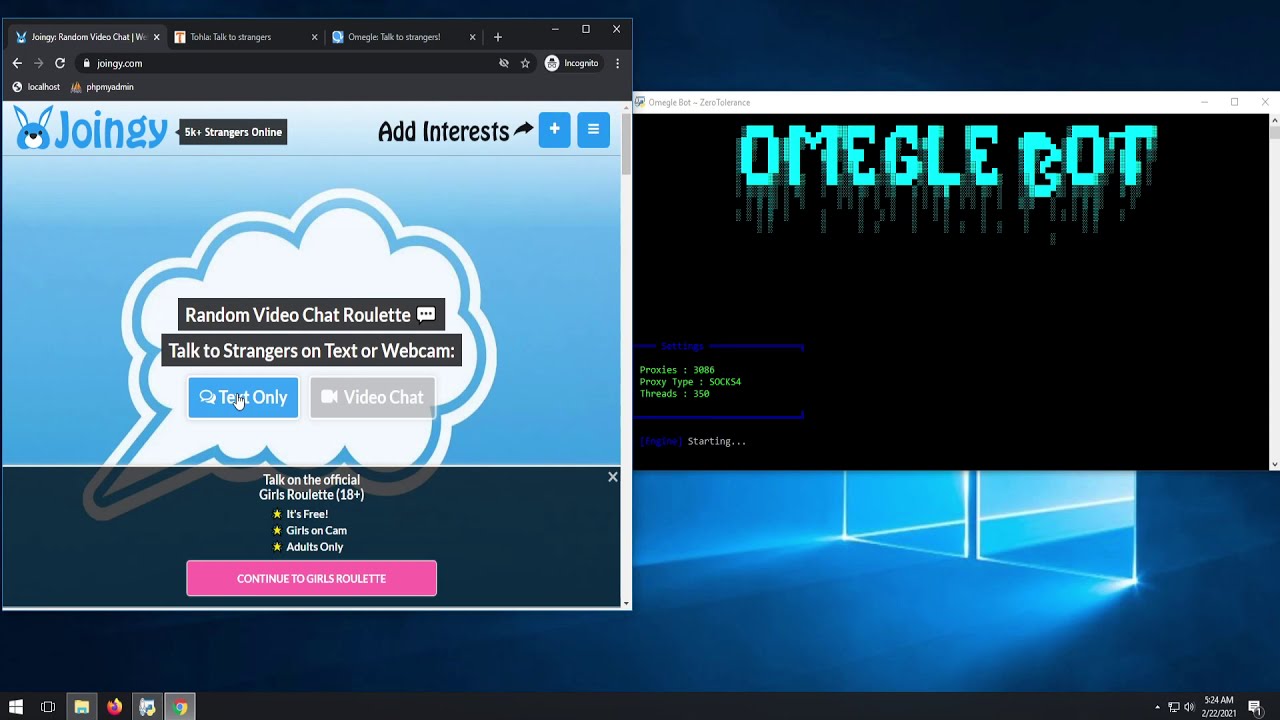Minimize the Omegle Bot window
1280x720 pixels.
pos(1204,102)
